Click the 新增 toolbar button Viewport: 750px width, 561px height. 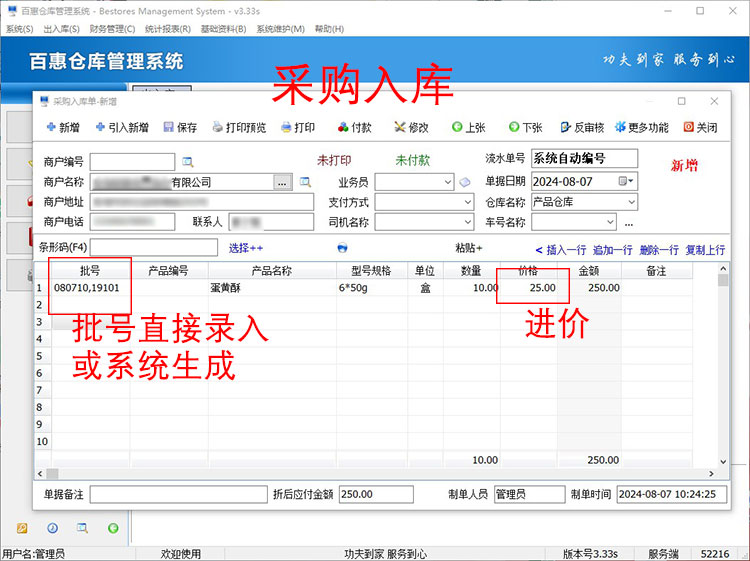coord(63,127)
